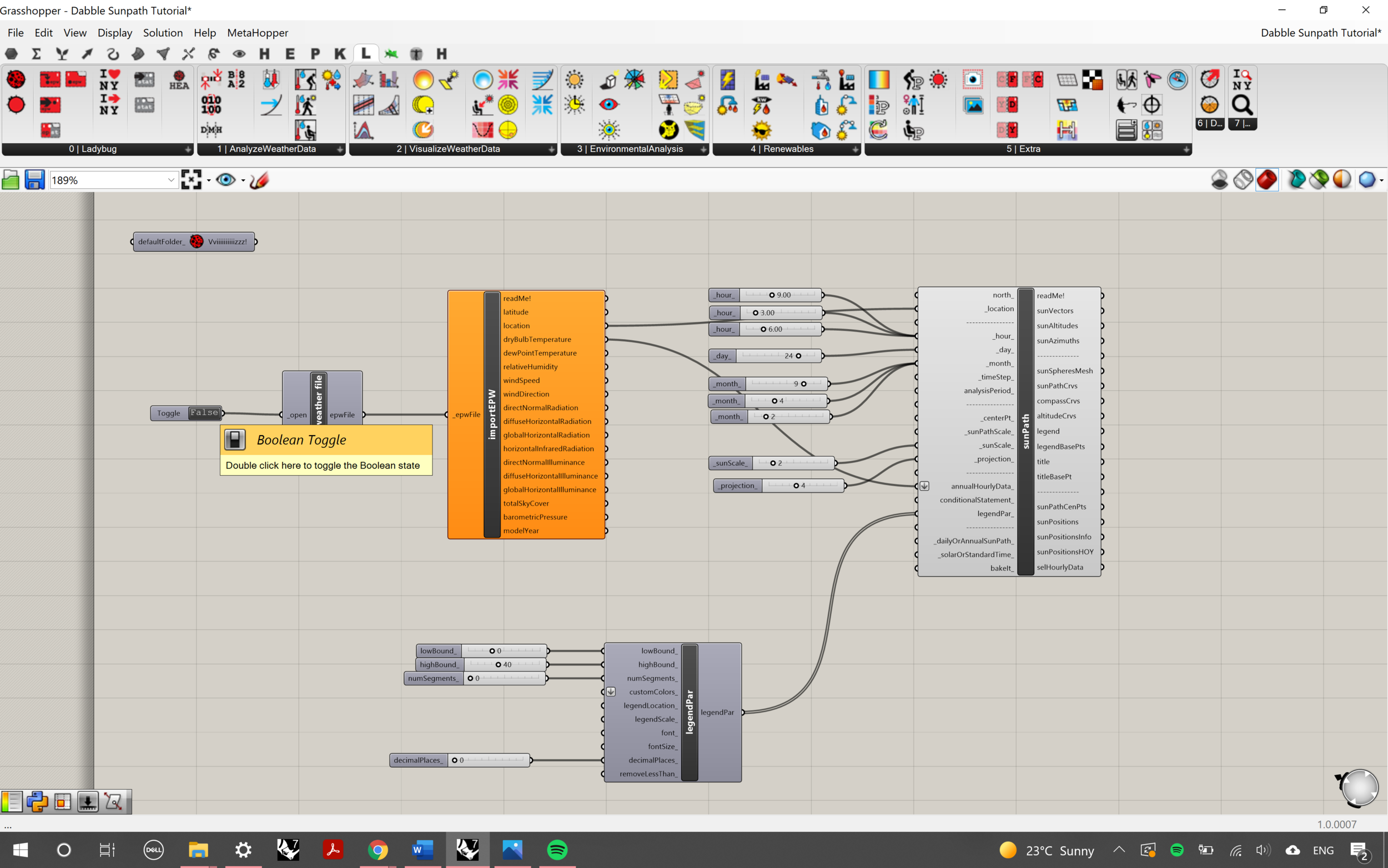
Task: Click the _day_ slider handle at 24
Action: coord(798,356)
